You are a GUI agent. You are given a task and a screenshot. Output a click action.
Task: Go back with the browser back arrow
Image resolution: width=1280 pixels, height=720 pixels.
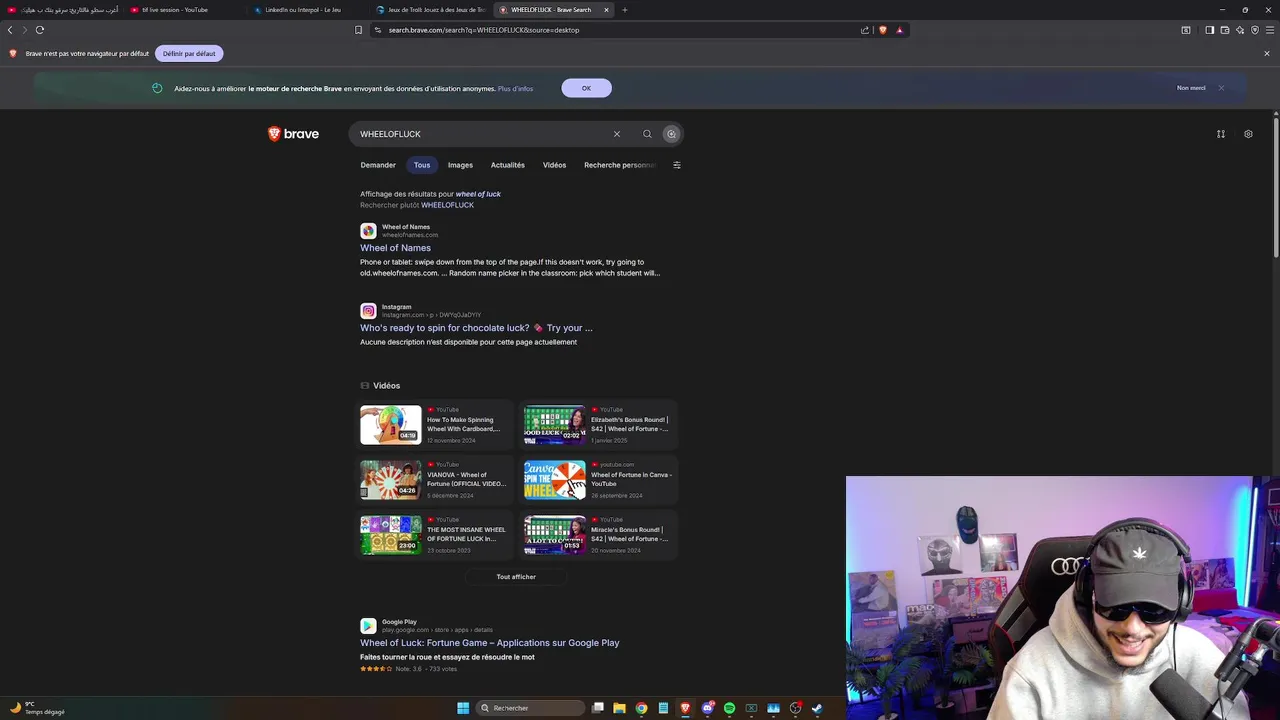[x=10, y=30]
